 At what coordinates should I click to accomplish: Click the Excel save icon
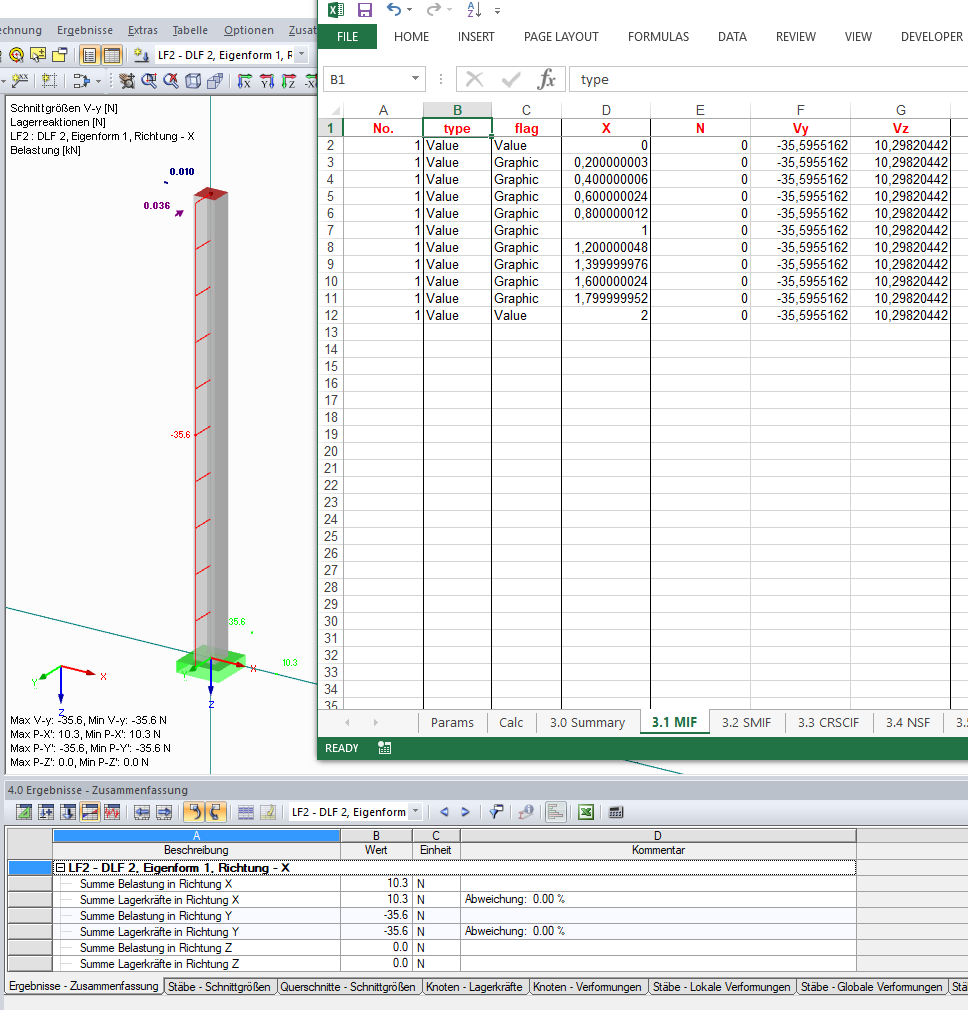(x=365, y=10)
